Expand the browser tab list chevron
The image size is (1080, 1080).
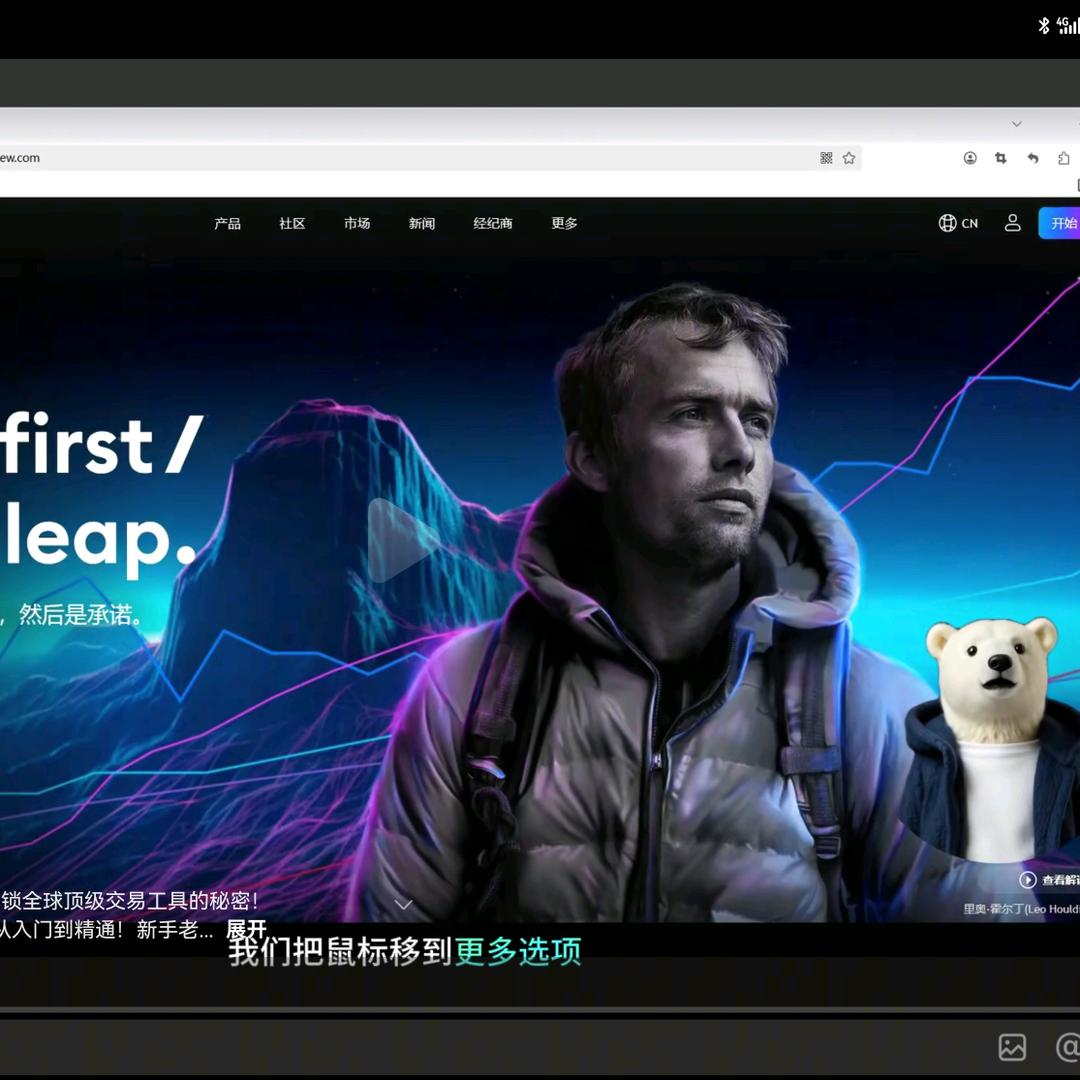1016,124
